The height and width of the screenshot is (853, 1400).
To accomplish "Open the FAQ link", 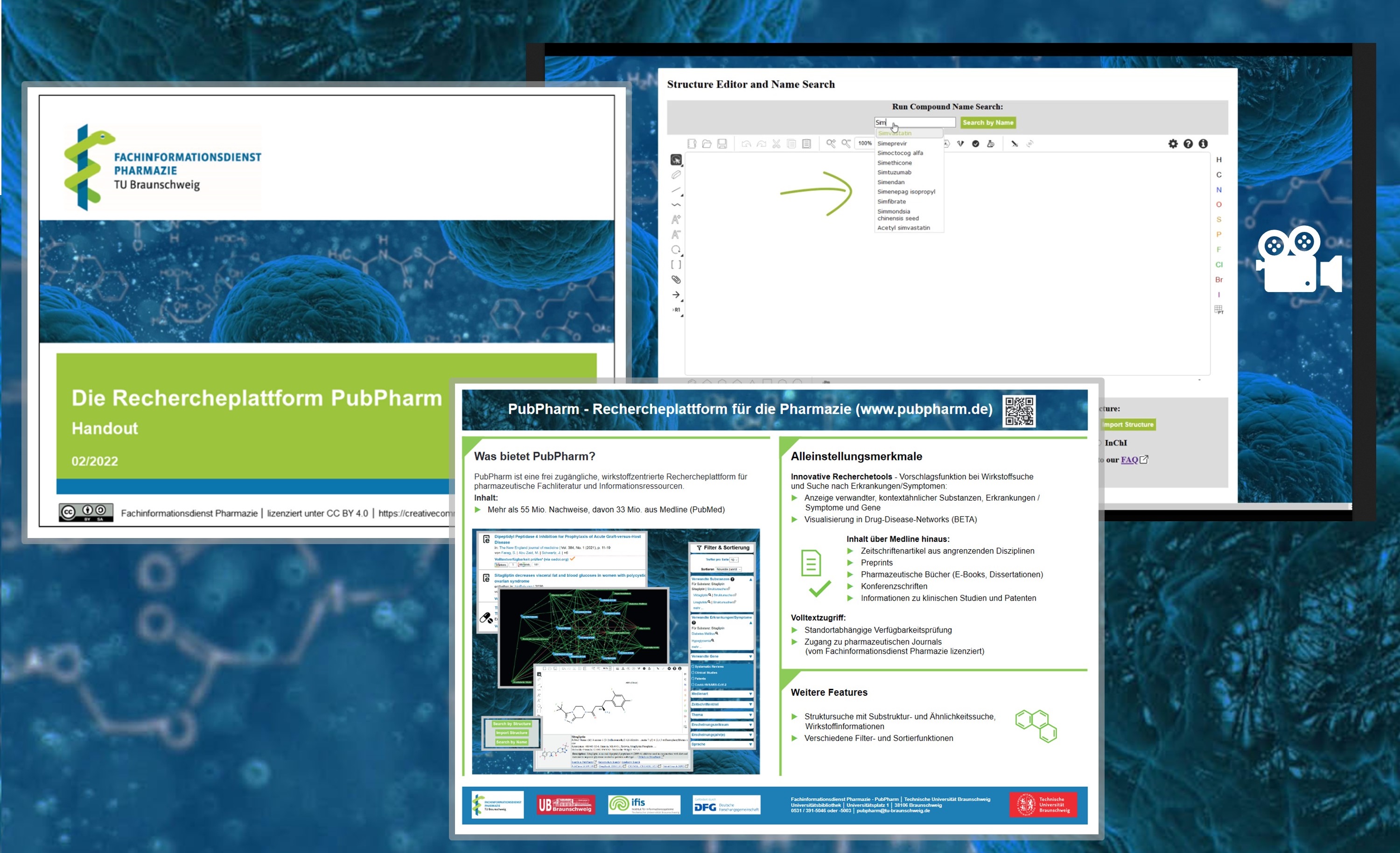I will pos(1129,460).
